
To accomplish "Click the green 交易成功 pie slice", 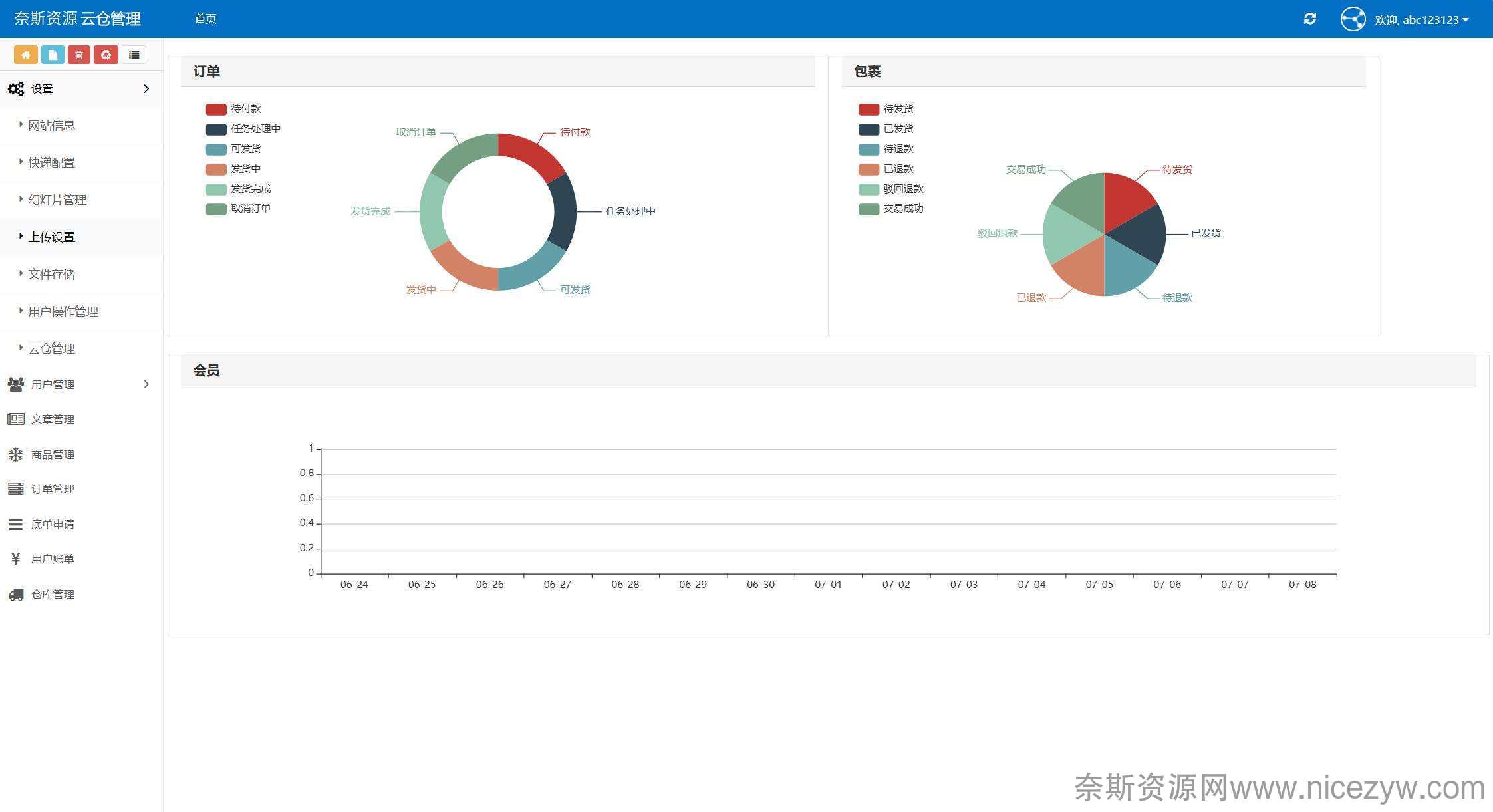I will pyautogui.click(x=1084, y=199).
